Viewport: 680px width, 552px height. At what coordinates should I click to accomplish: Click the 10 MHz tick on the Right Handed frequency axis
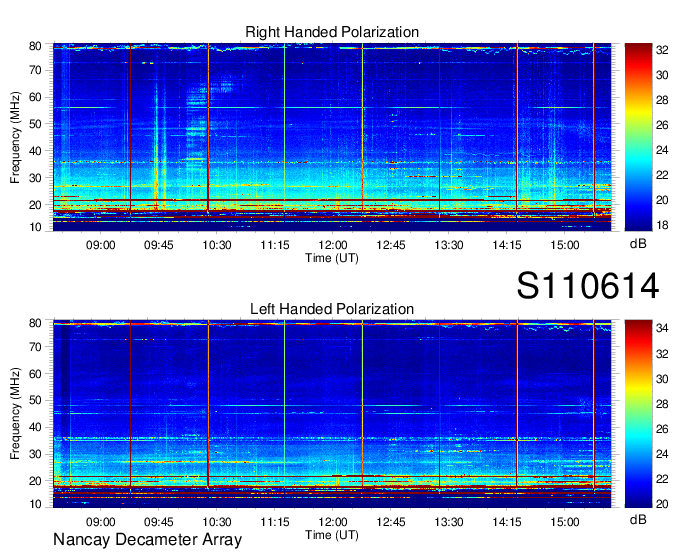pos(35,227)
